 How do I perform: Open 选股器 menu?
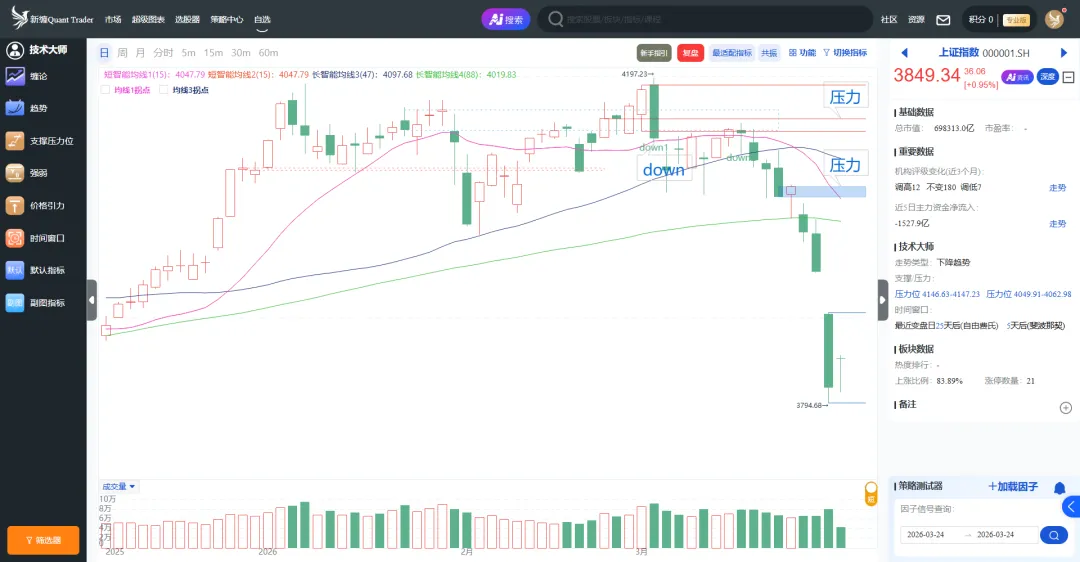pyautogui.click(x=187, y=19)
